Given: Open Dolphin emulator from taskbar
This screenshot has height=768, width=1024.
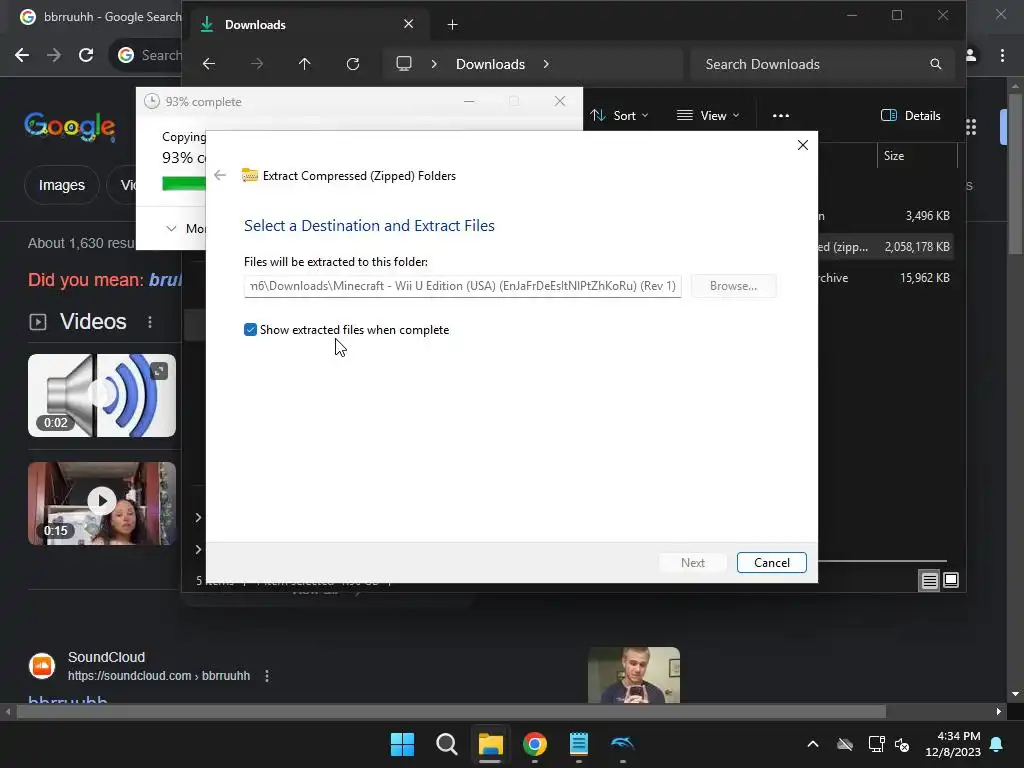Looking at the screenshot, I should [x=622, y=744].
